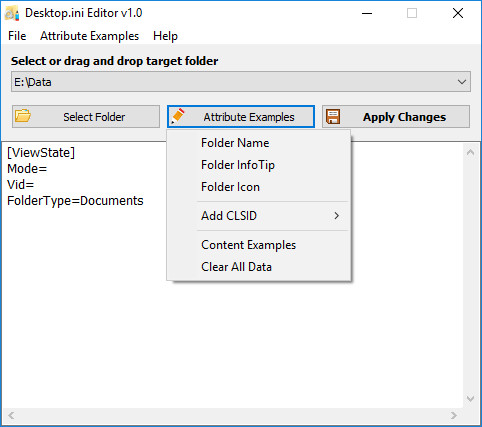Viewport: 482px width, 427px height.
Task: Click the folder icon on Select Folder button
Action: point(23,116)
